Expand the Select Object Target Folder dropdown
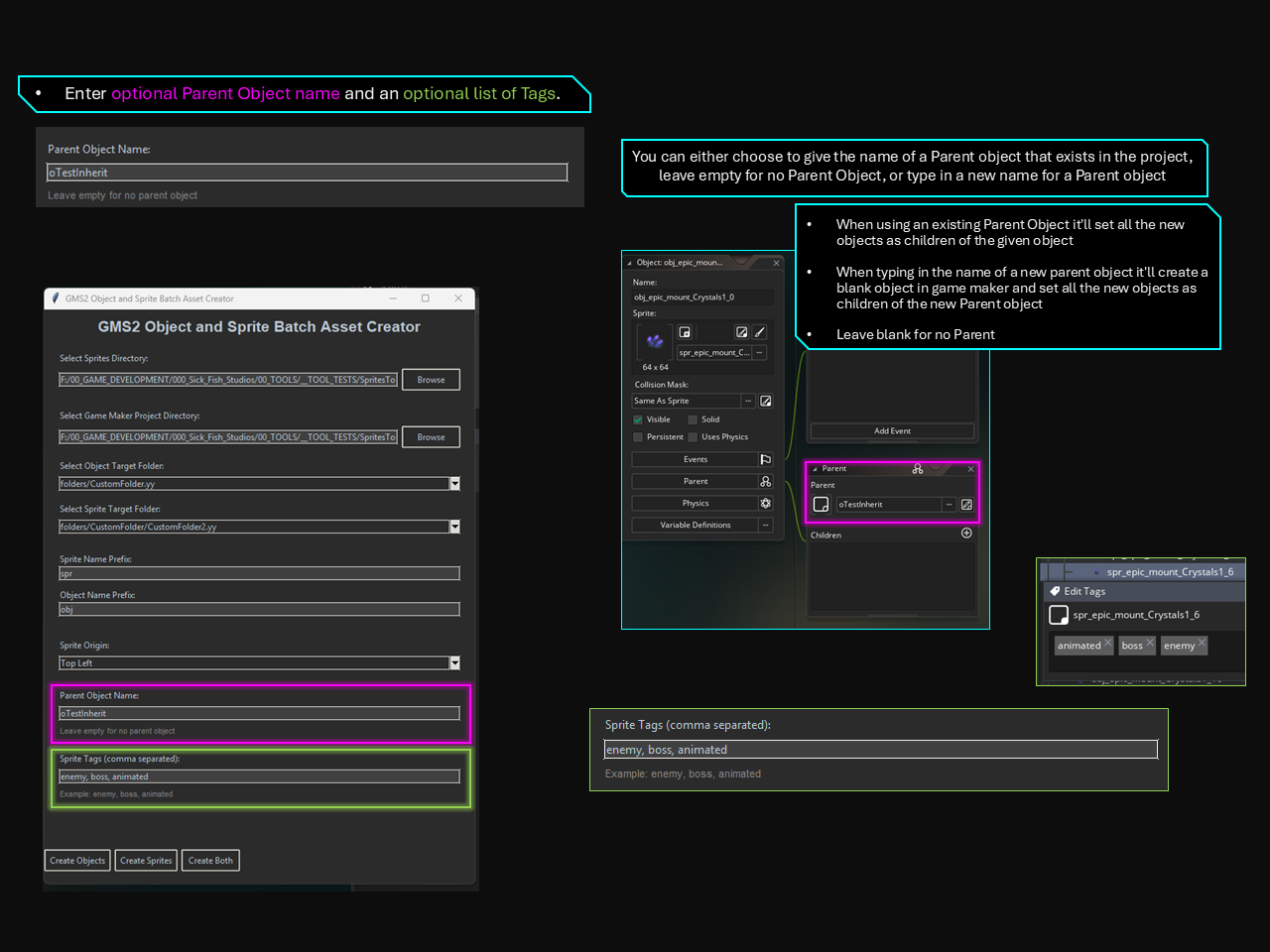Viewport: 1270px width, 952px height. click(454, 484)
